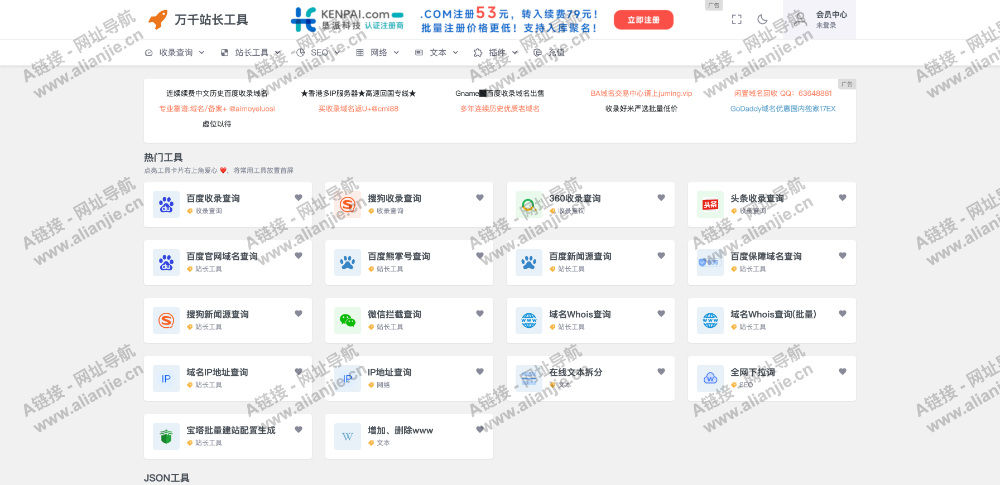Favorite 百度官网域名查询 with heart
This screenshot has width=1000, height=485.
(x=298, y=256)
